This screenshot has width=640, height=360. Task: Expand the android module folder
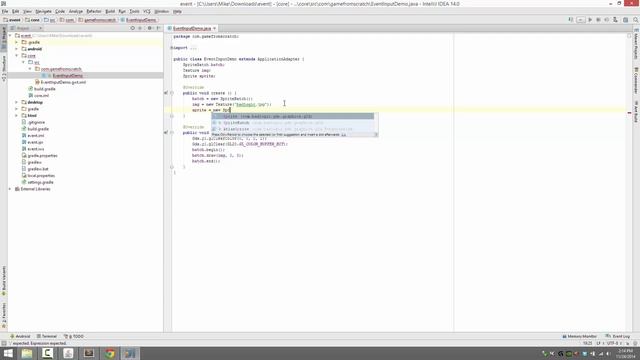[17, 49]
